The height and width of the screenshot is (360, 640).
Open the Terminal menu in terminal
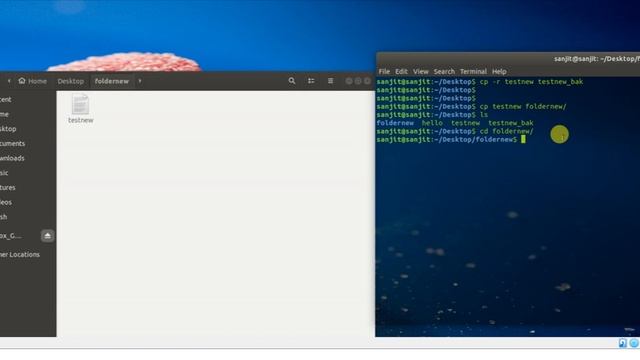pos(473,71)
